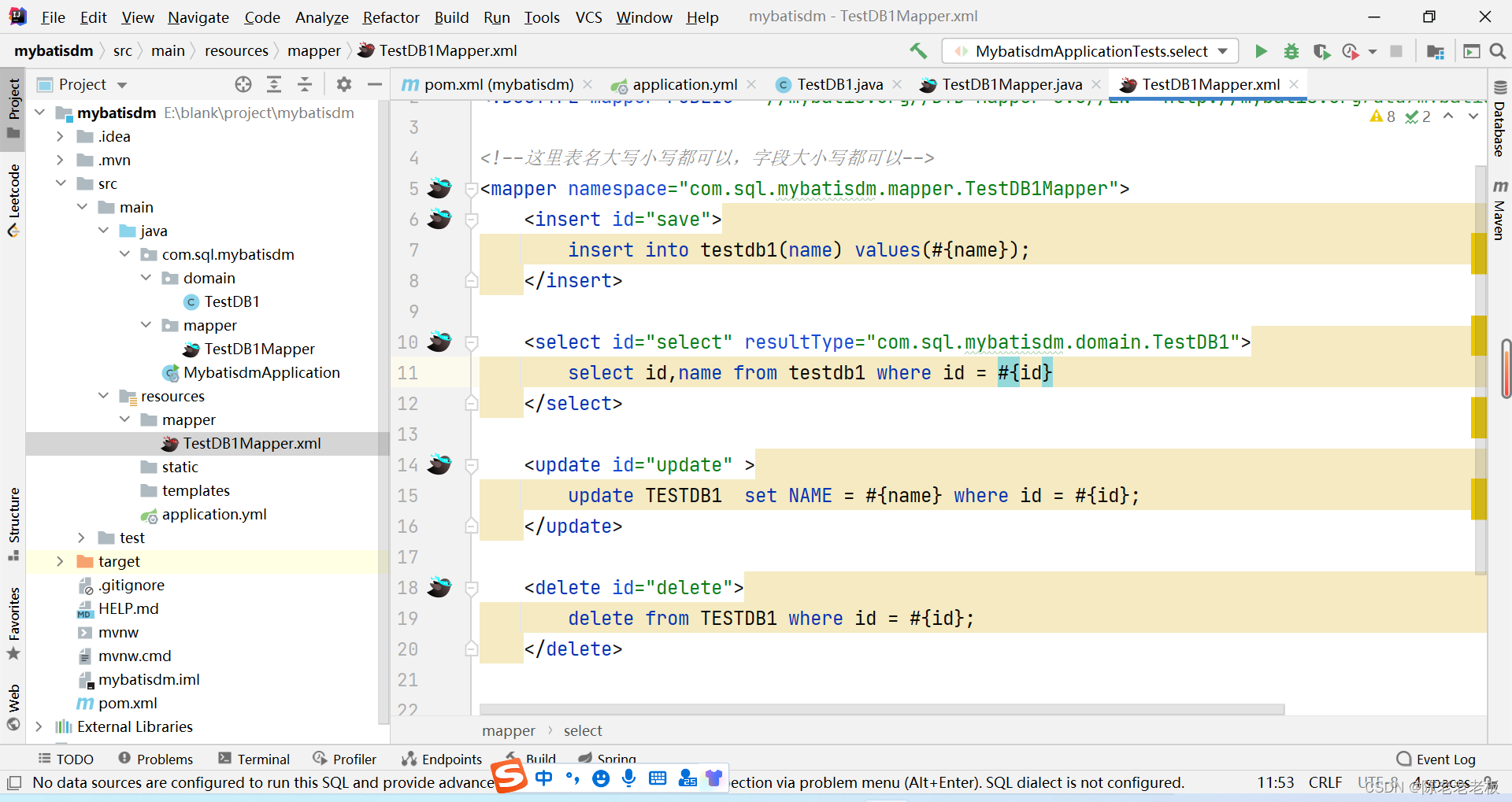Screen dimensions: 1512x802
Task: Open the Leetcode side panel
Action: pos(13,200)
